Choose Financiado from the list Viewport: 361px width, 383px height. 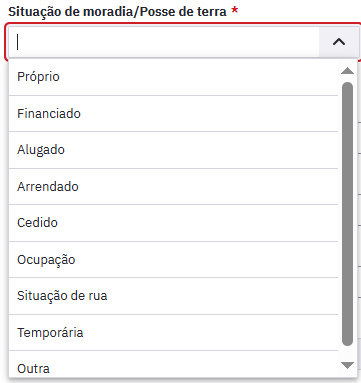coord(173,114)
